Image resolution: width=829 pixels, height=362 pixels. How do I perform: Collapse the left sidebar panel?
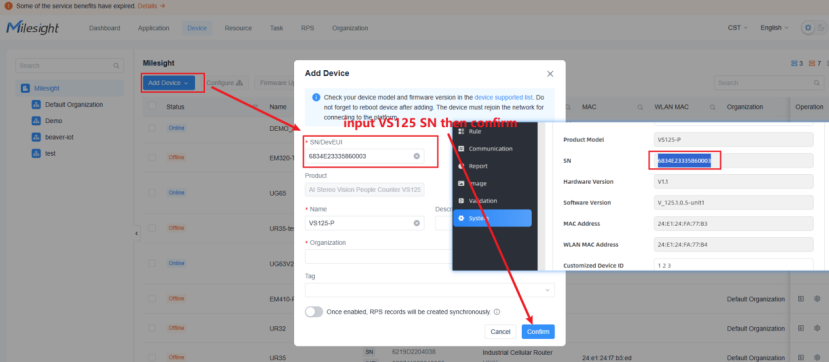point(136,233)
